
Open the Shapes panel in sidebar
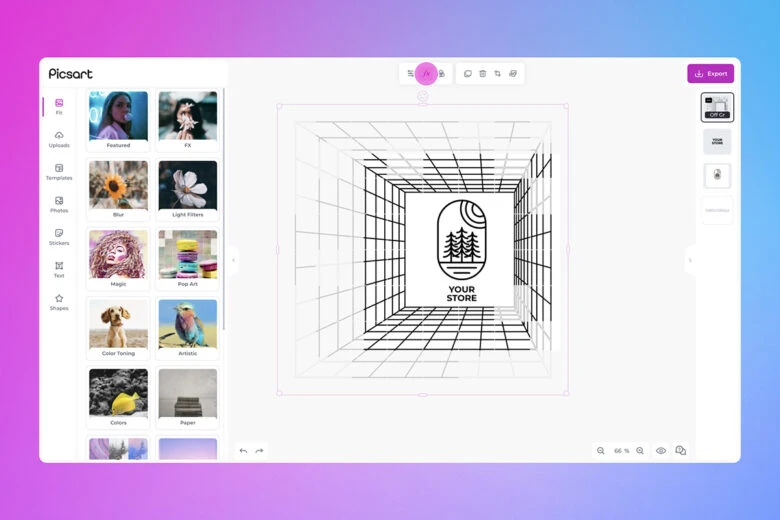[59, 302]
